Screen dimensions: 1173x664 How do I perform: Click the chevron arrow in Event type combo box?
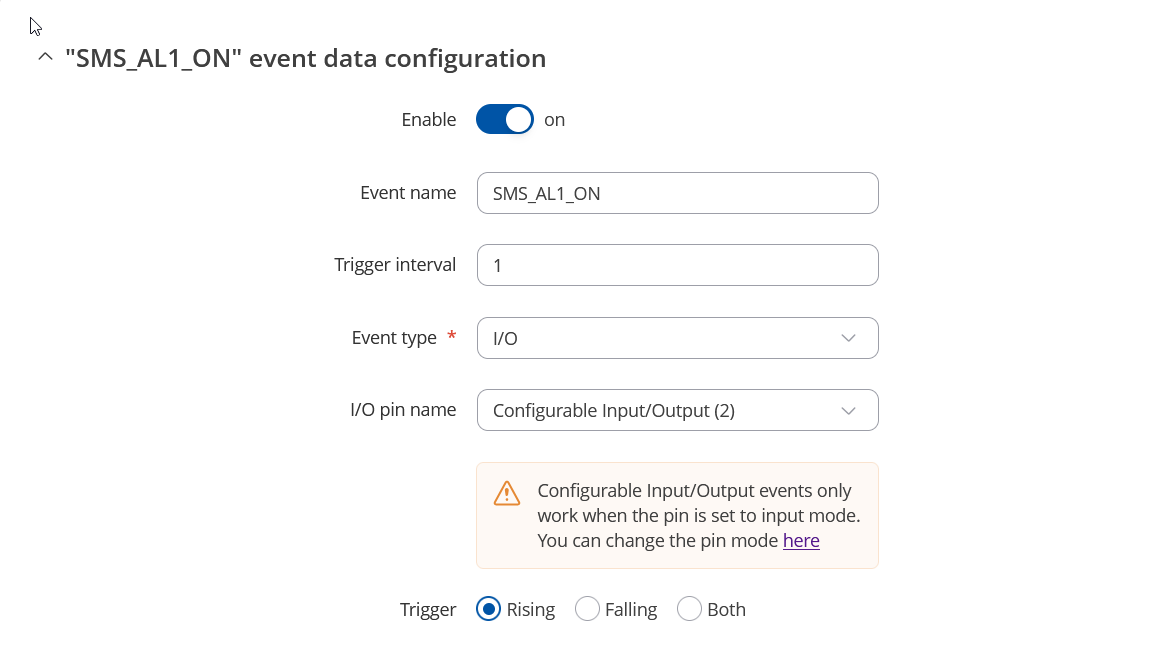[x=848, y=338]
